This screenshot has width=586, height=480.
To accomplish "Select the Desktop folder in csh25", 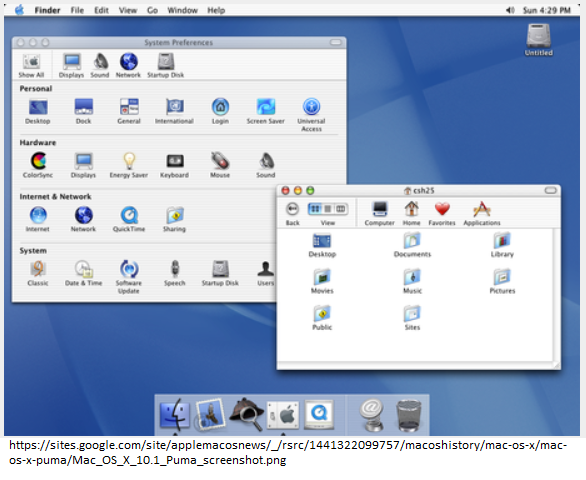I will coord(322,245).
